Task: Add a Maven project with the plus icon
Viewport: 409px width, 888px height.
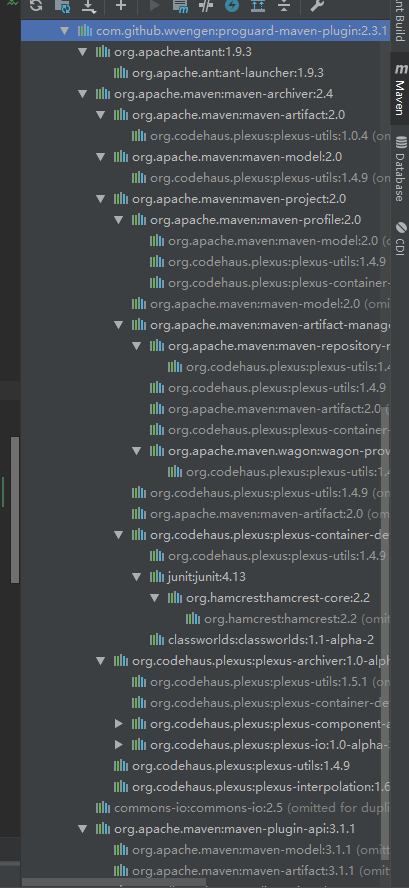Action: (x=121, y=6)
